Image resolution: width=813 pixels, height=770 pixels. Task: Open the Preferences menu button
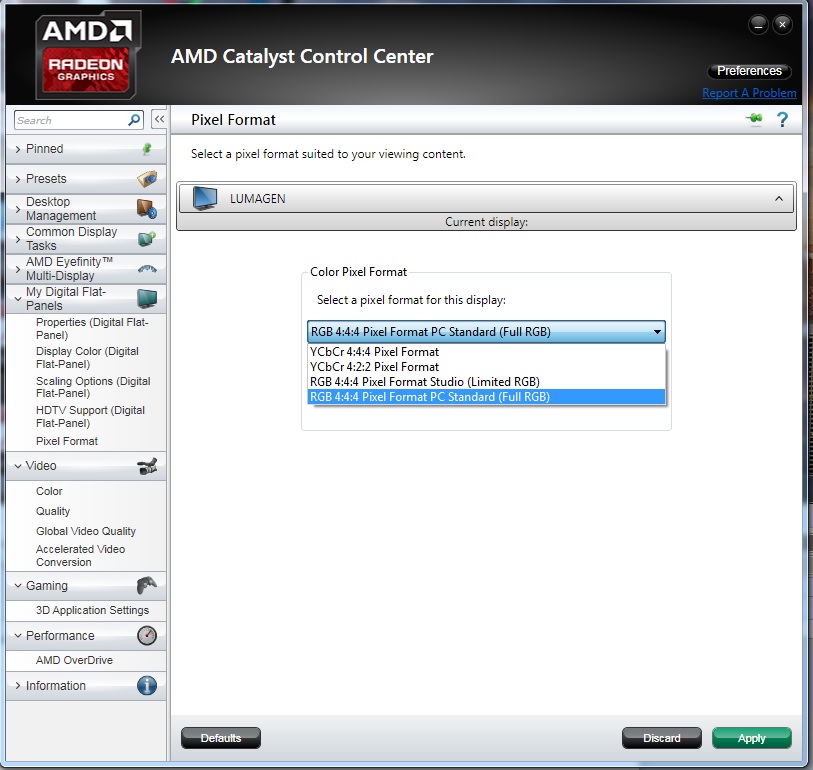tap(749, 71)
